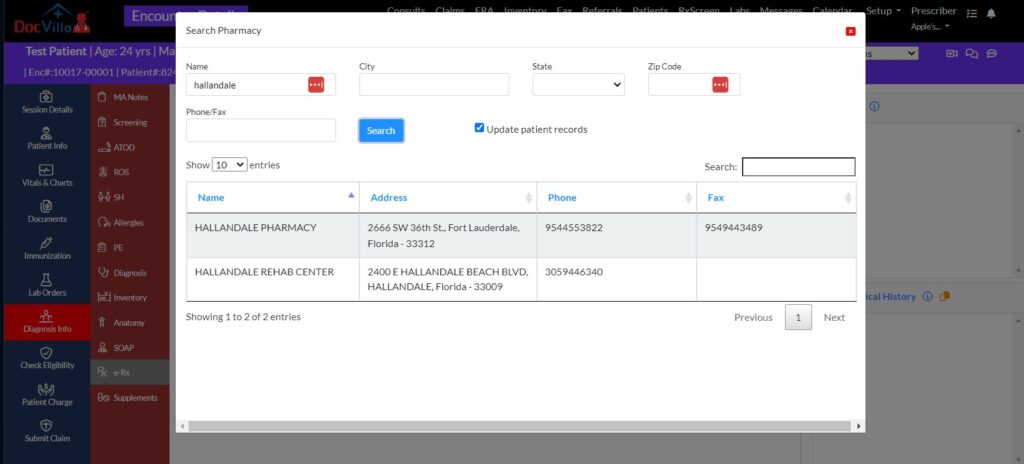Open Vitals & Charts
This screenshot has width=1024, height=464.
(46, 175)
